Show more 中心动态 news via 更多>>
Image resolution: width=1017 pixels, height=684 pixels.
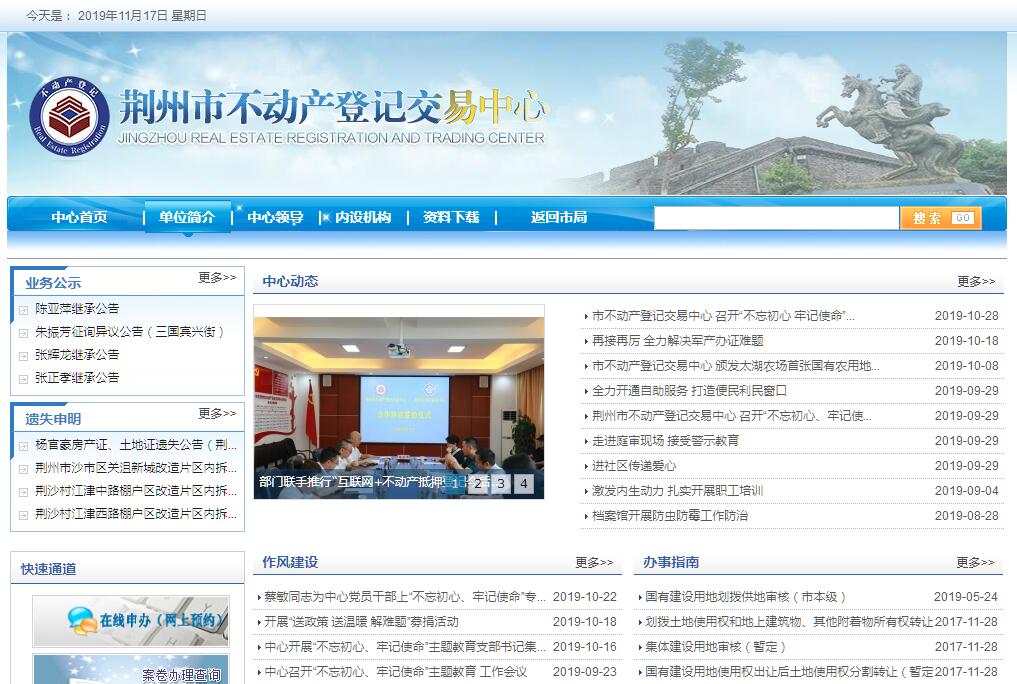(976, 282)
